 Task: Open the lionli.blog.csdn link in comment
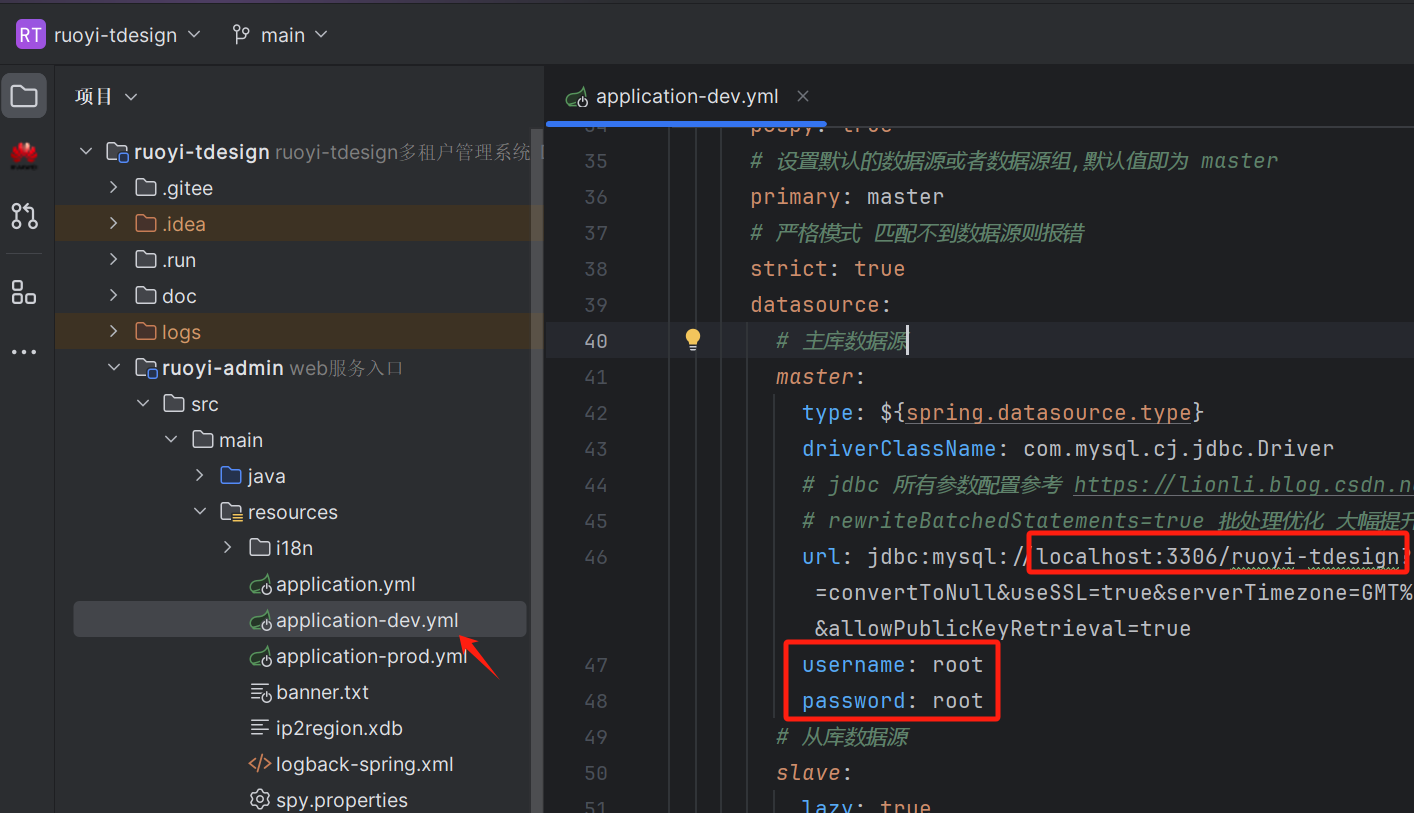pyautogui.click(x=1243, y=485)
